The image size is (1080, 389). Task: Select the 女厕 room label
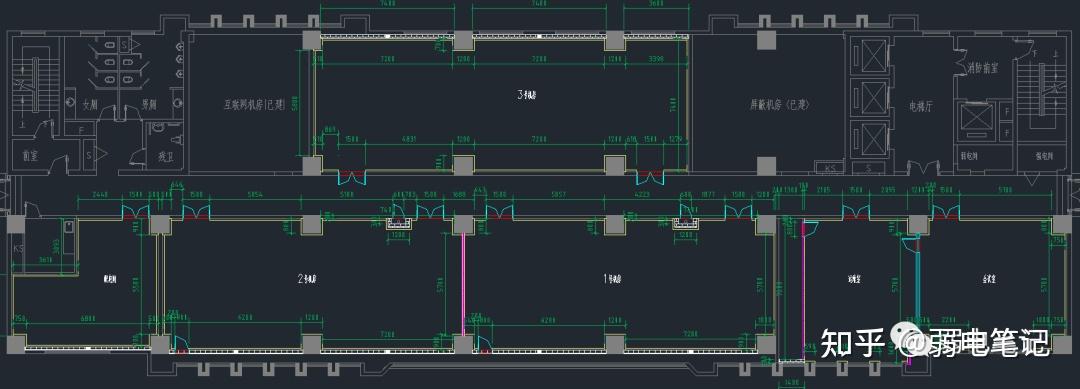coord(90,106)
